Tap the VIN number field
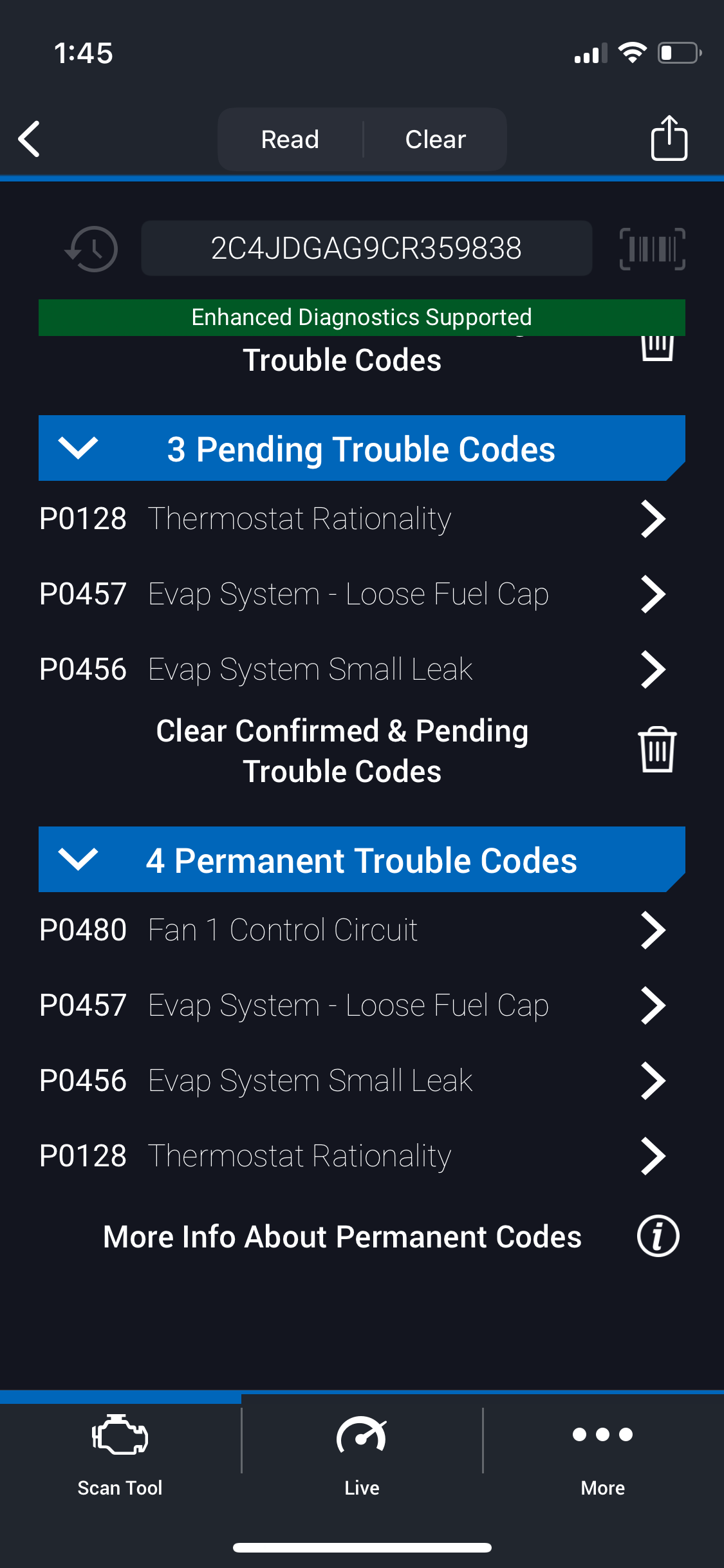 (366, 248)
